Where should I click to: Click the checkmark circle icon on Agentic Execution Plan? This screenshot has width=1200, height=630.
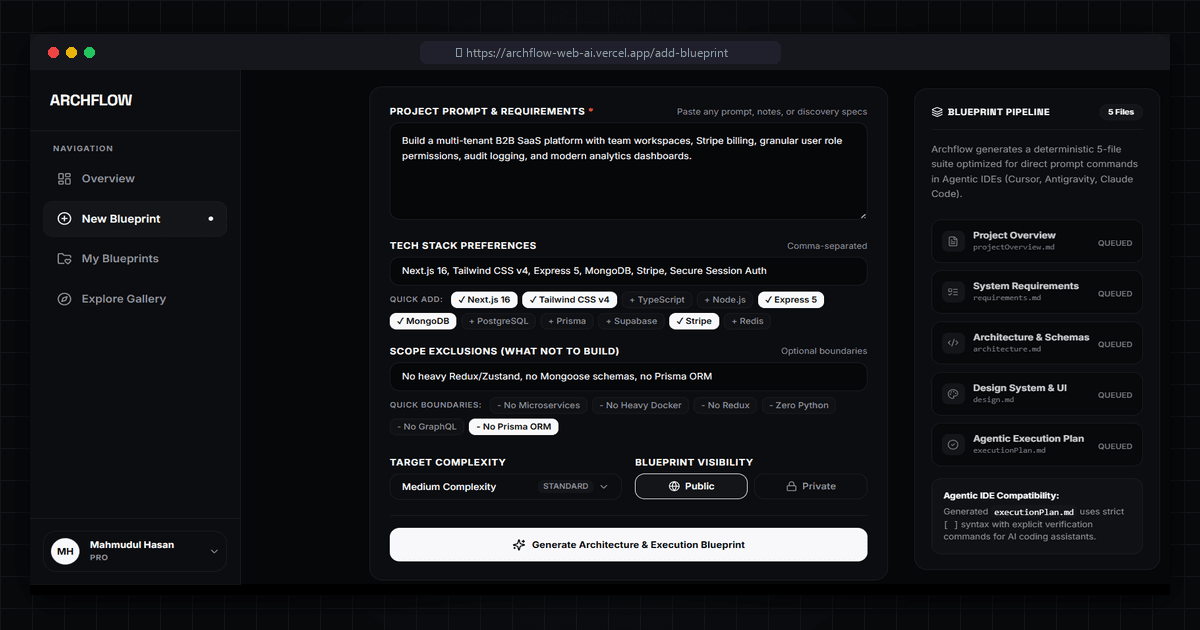click(x=952, y=444)
